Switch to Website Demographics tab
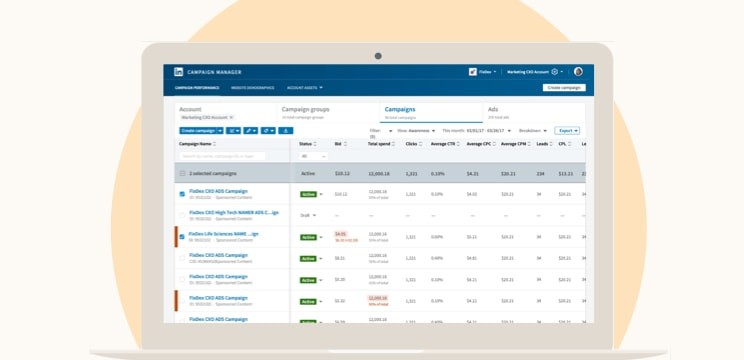Image resolution: width=744 pixels, height=360 pixels. point(253,88)
